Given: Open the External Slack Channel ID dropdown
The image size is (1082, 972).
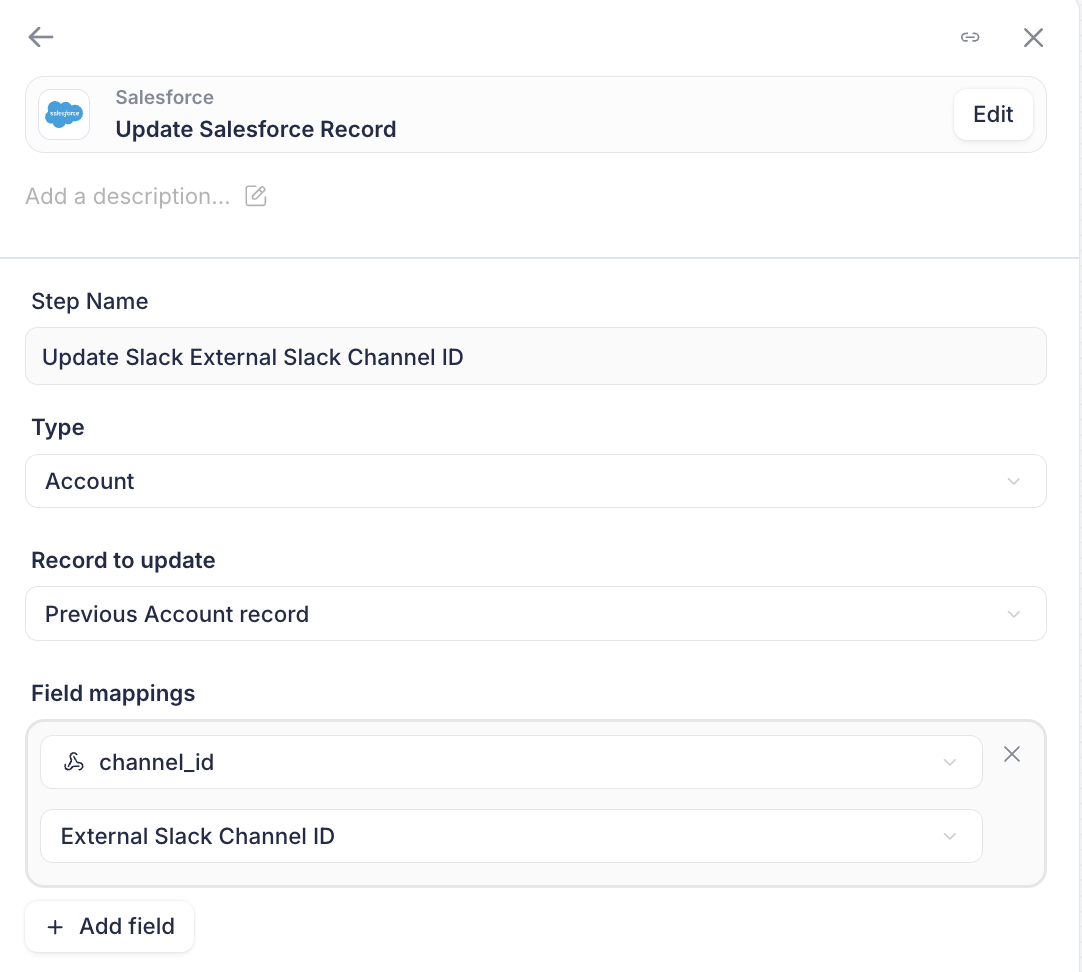Looking at the screenshot, I should [x=510, y=836].
